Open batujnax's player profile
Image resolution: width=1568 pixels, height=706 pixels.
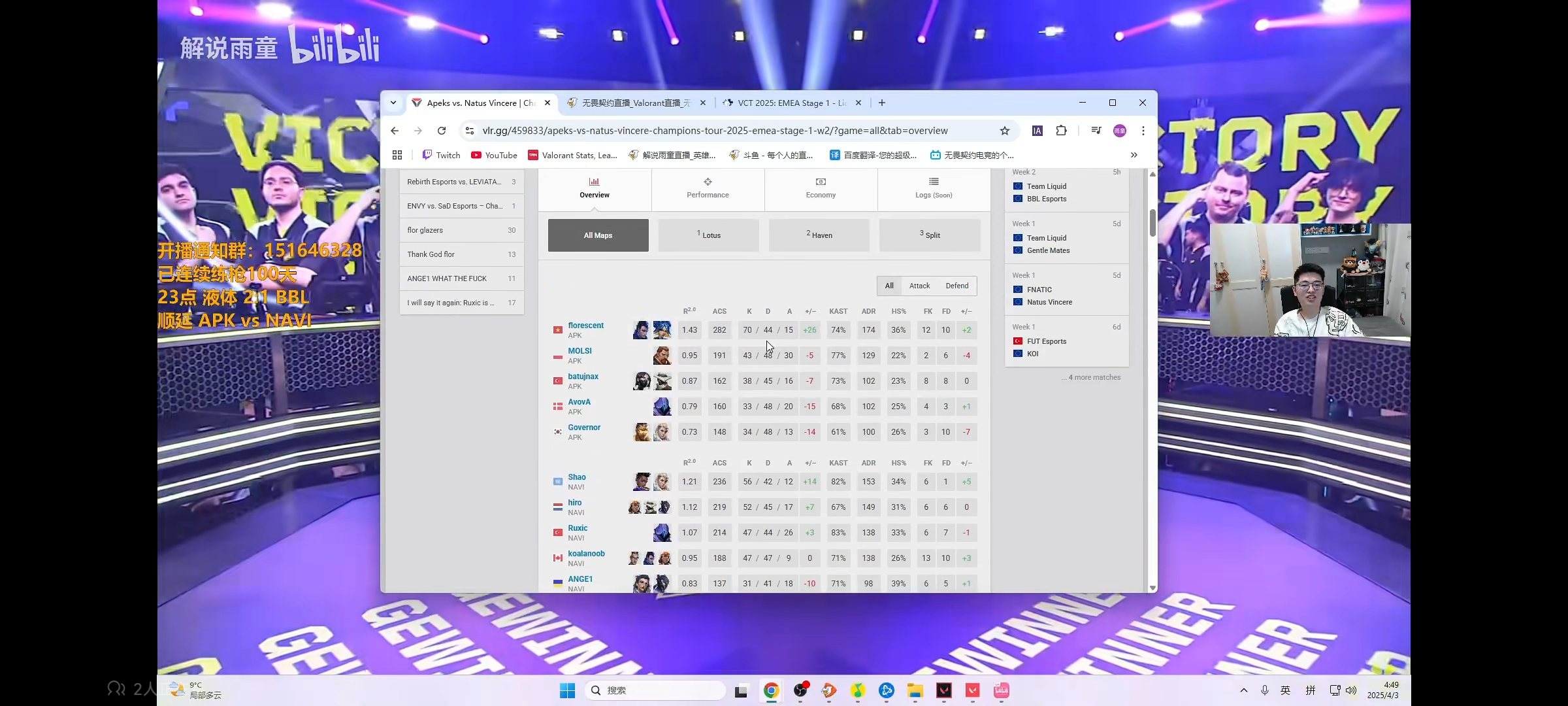tap(583, 377)
